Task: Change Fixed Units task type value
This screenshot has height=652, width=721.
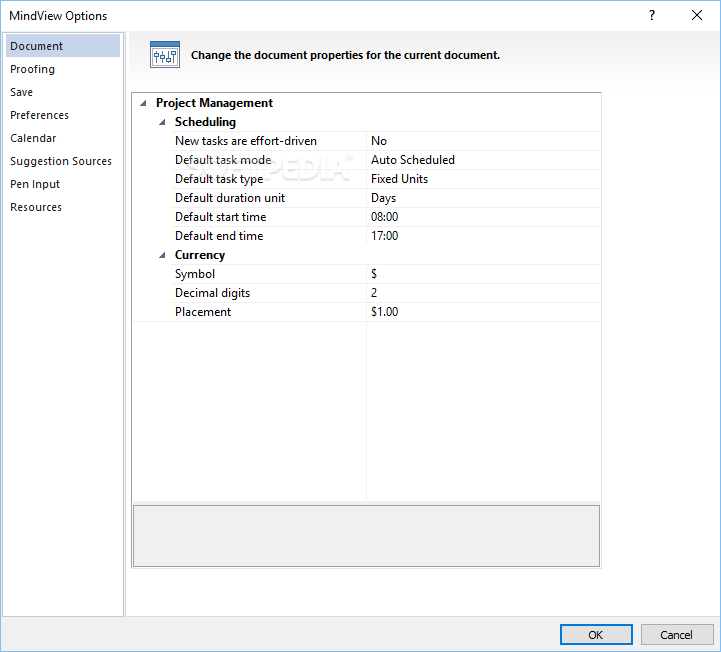Action: pyautogui.click(x=483, y=179)
